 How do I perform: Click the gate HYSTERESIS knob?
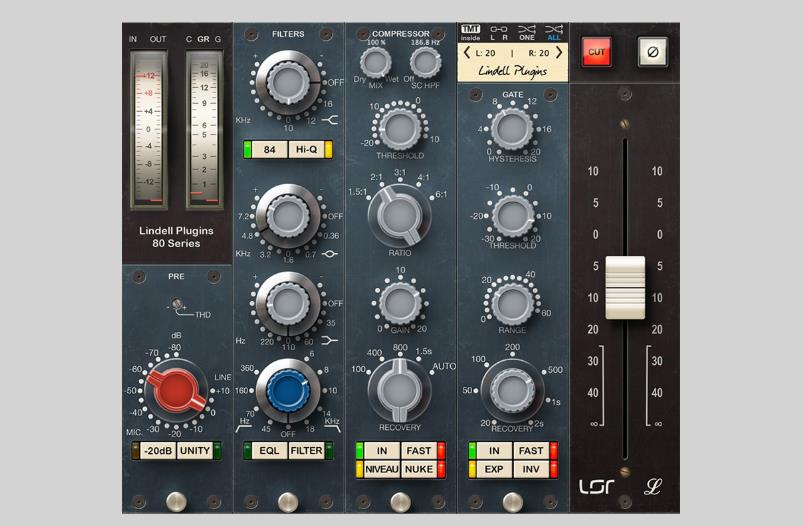512,128
